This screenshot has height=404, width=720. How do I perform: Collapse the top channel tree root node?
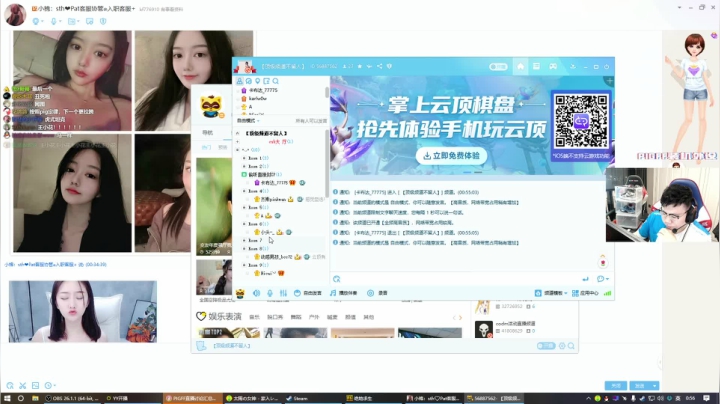(x=237, y=133)
